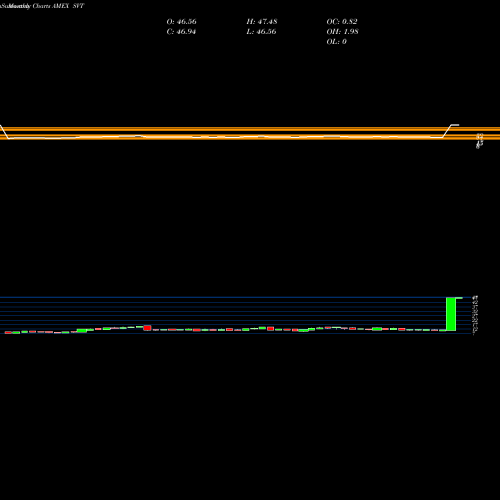500x500 pixels.
Task: Click the 'H: 47.48' high price value
Action: pos(262,22)
